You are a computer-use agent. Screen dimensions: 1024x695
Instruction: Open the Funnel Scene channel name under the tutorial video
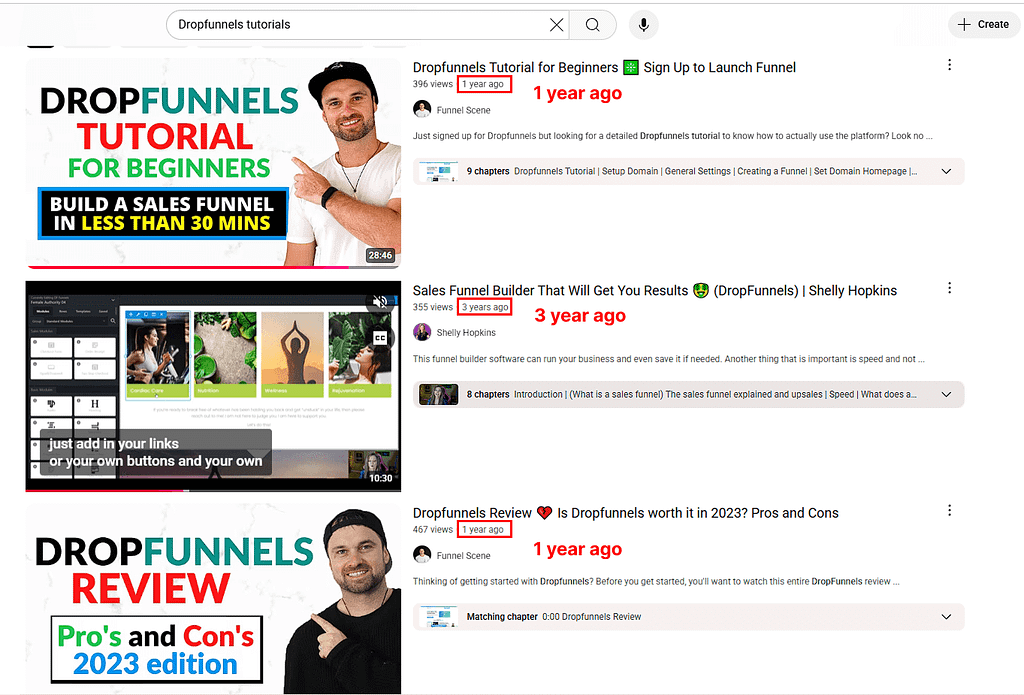463,110
